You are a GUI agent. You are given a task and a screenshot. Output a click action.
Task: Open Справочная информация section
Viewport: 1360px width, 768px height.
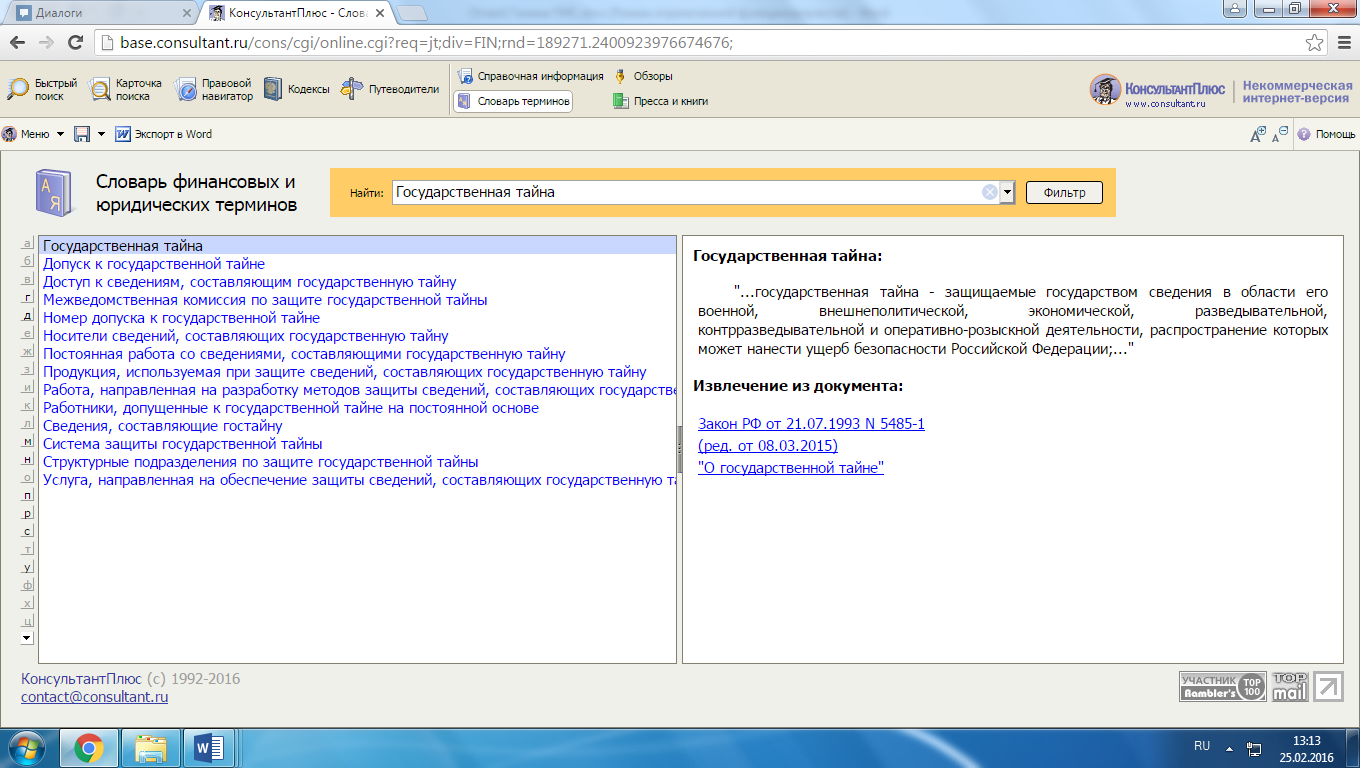pos(531,76)
